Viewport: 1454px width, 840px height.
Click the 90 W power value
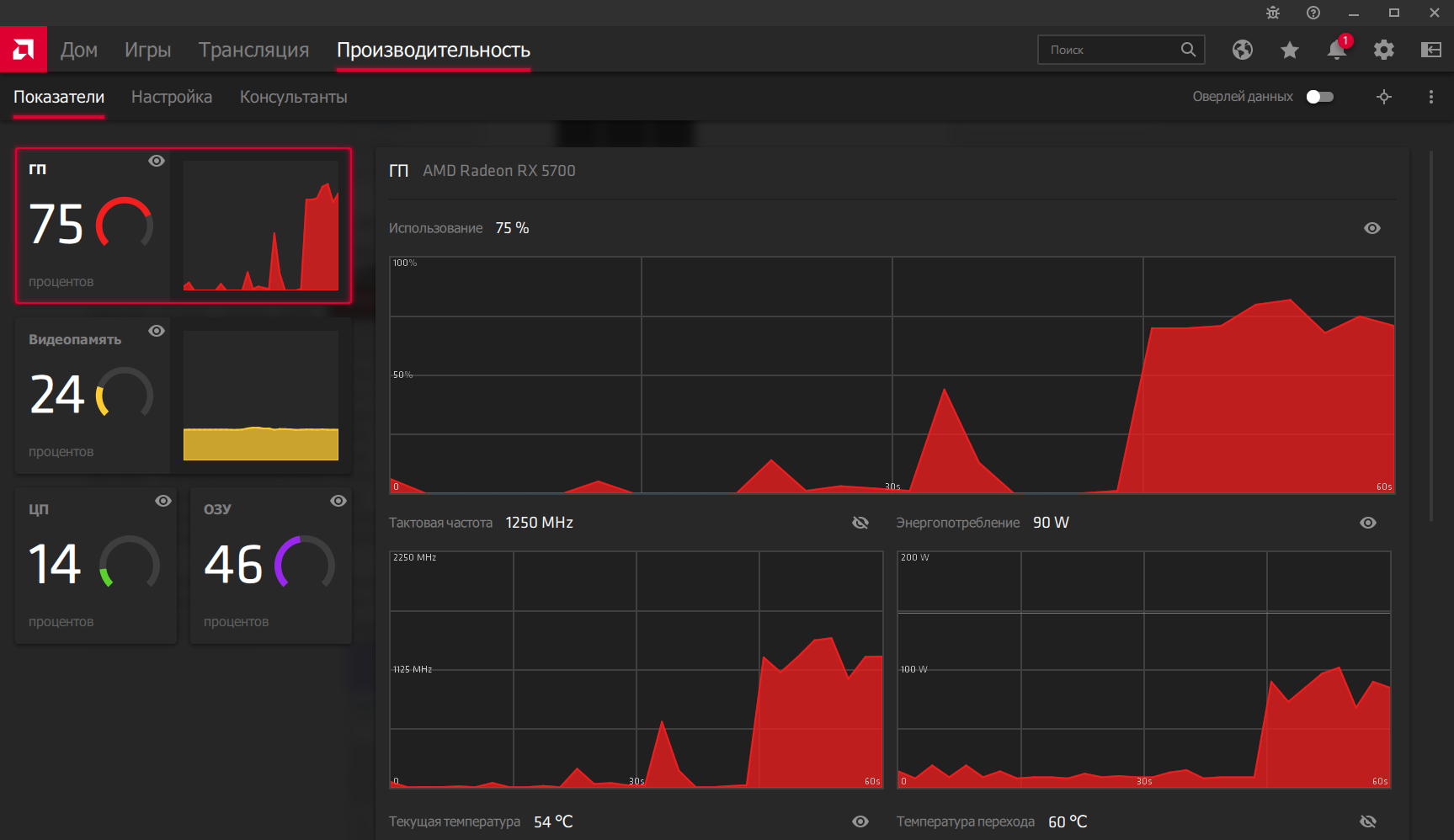point(1052,523)
